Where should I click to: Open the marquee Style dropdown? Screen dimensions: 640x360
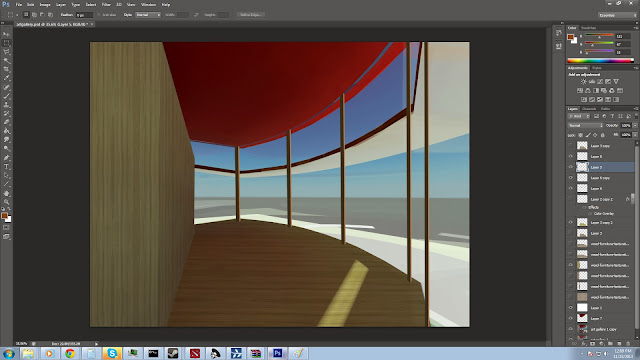click(x=148, y=15)
